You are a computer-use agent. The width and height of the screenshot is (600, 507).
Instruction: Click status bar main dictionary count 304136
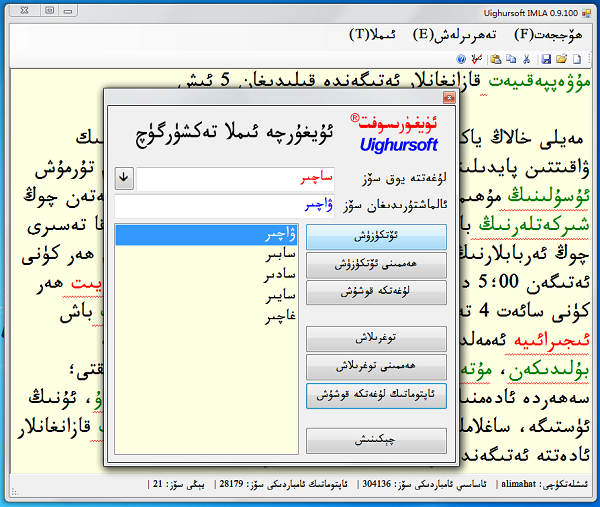coord(424,484)
